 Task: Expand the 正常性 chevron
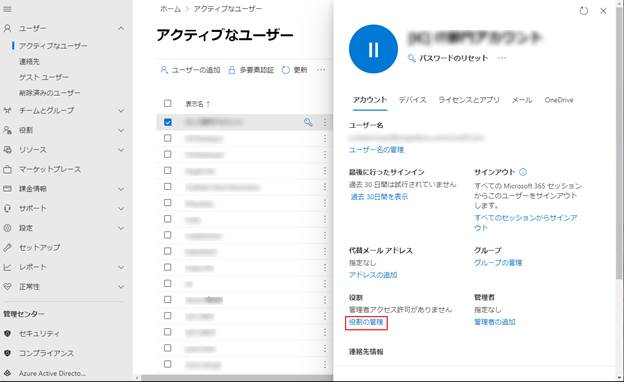(121, 287)
